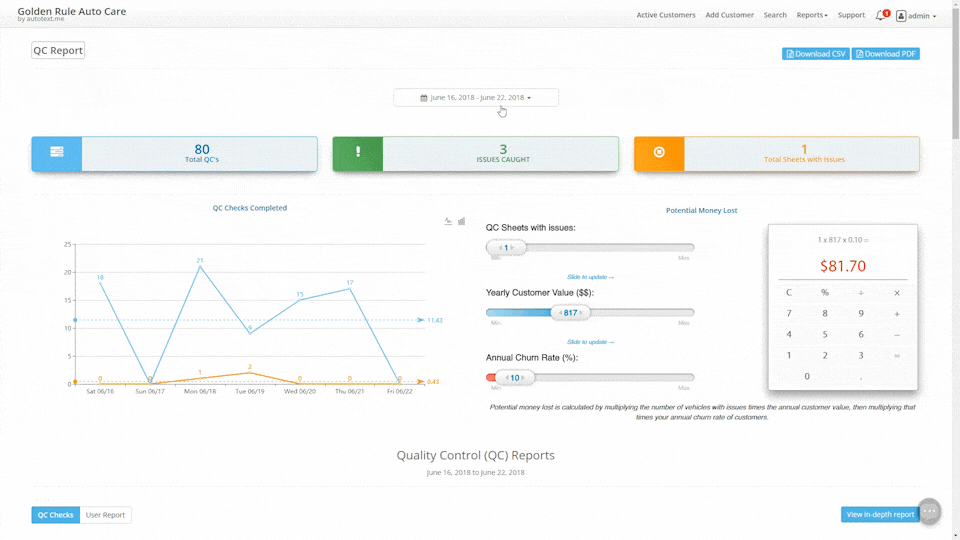960x540 pixels.
Task: Open Add Customer page
Action: pyautogui.click(x=729, y=15)
